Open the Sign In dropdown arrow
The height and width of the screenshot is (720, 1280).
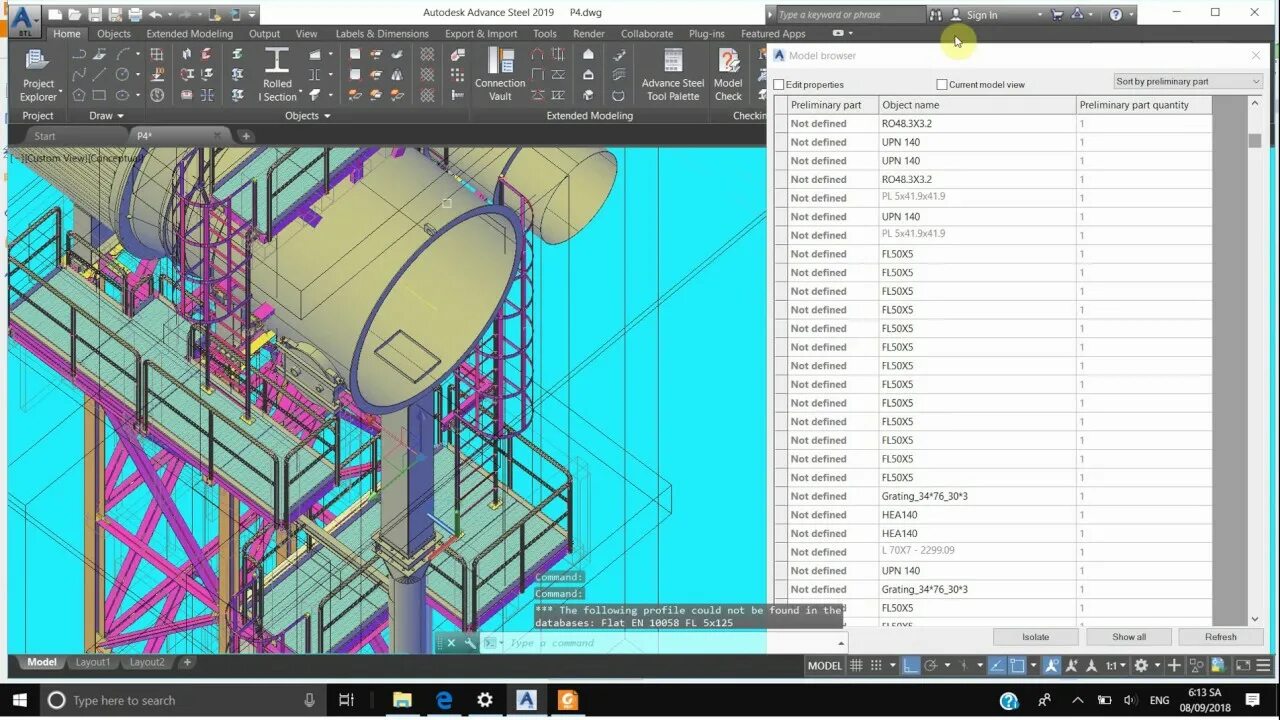coord(1040,15)
